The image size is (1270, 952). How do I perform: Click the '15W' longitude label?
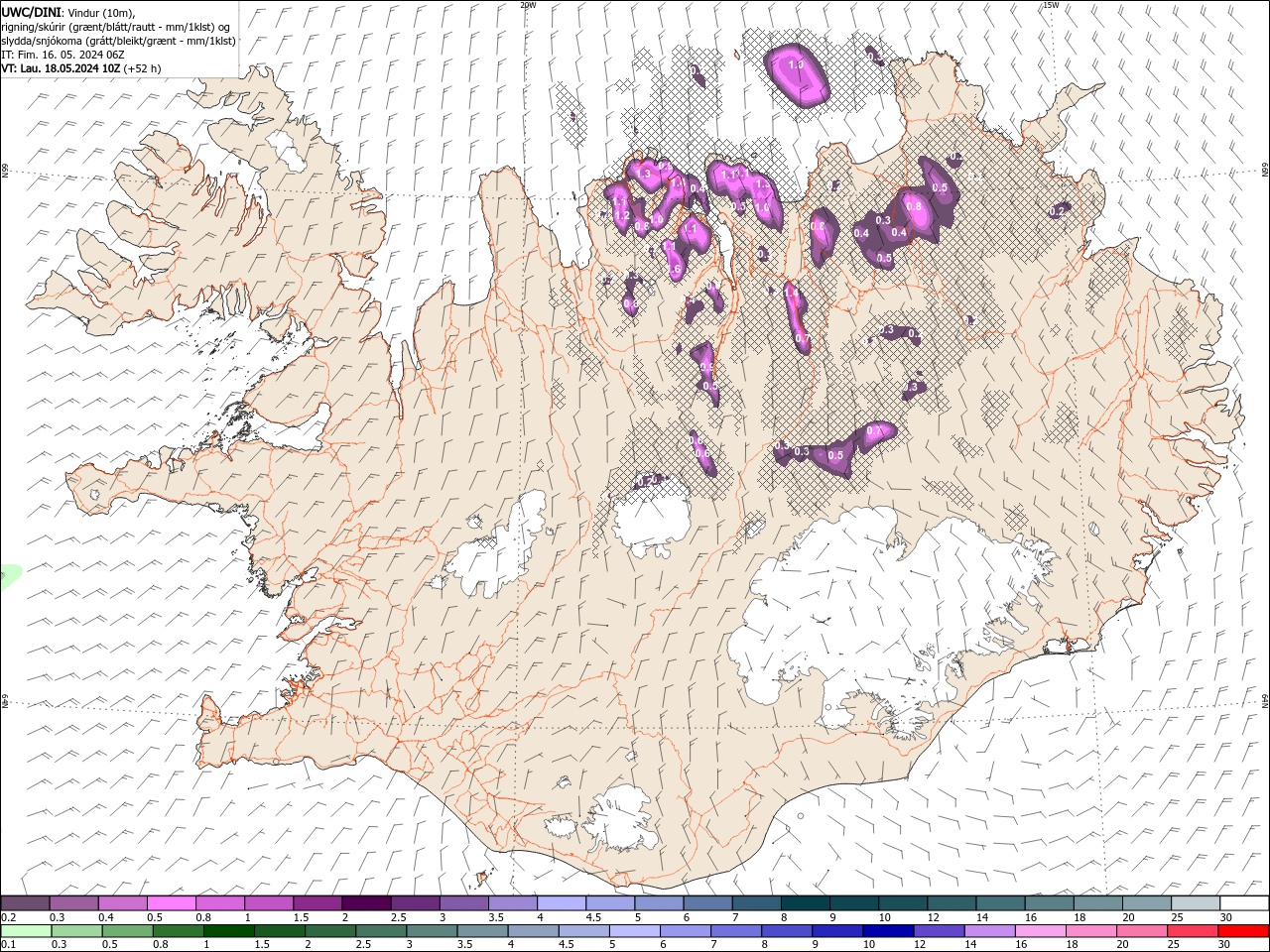[1051, 5]
